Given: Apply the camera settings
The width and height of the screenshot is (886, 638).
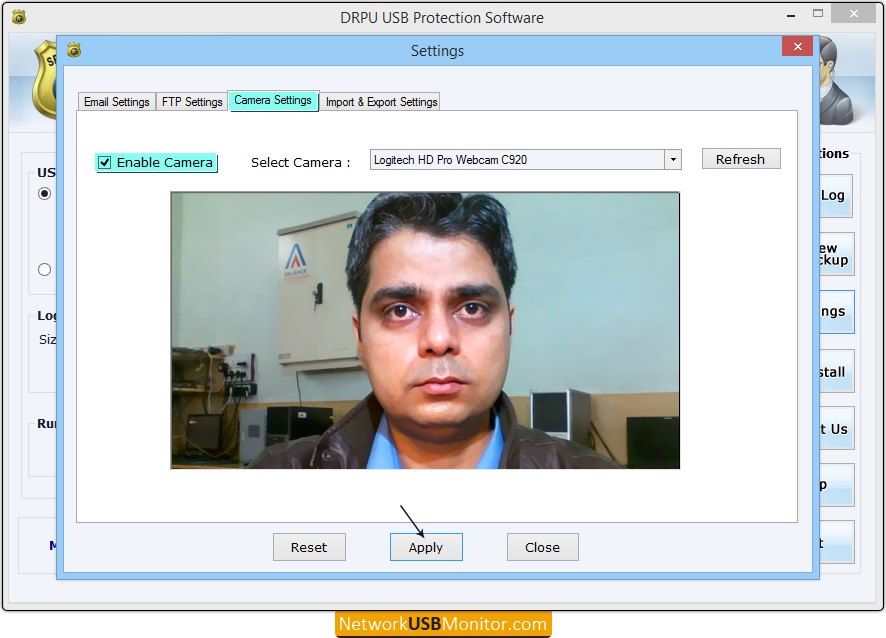Looking at the screenshot, I should click(426, 547).
